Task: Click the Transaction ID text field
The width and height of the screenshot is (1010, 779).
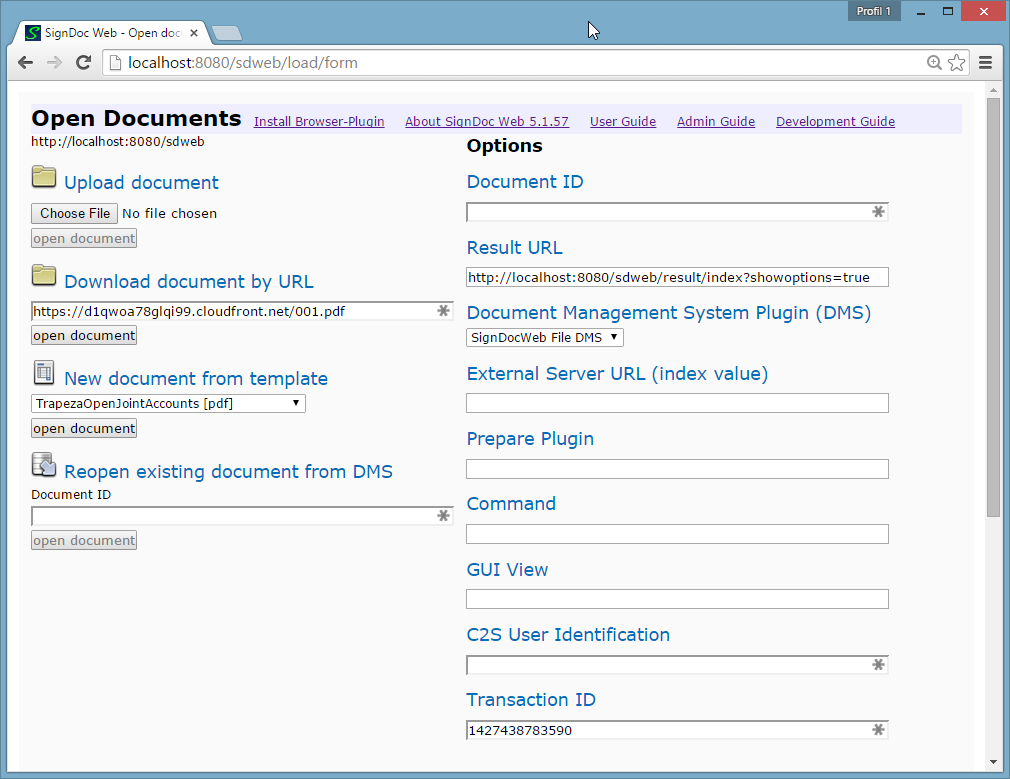Action: click(x=665, y=731)
